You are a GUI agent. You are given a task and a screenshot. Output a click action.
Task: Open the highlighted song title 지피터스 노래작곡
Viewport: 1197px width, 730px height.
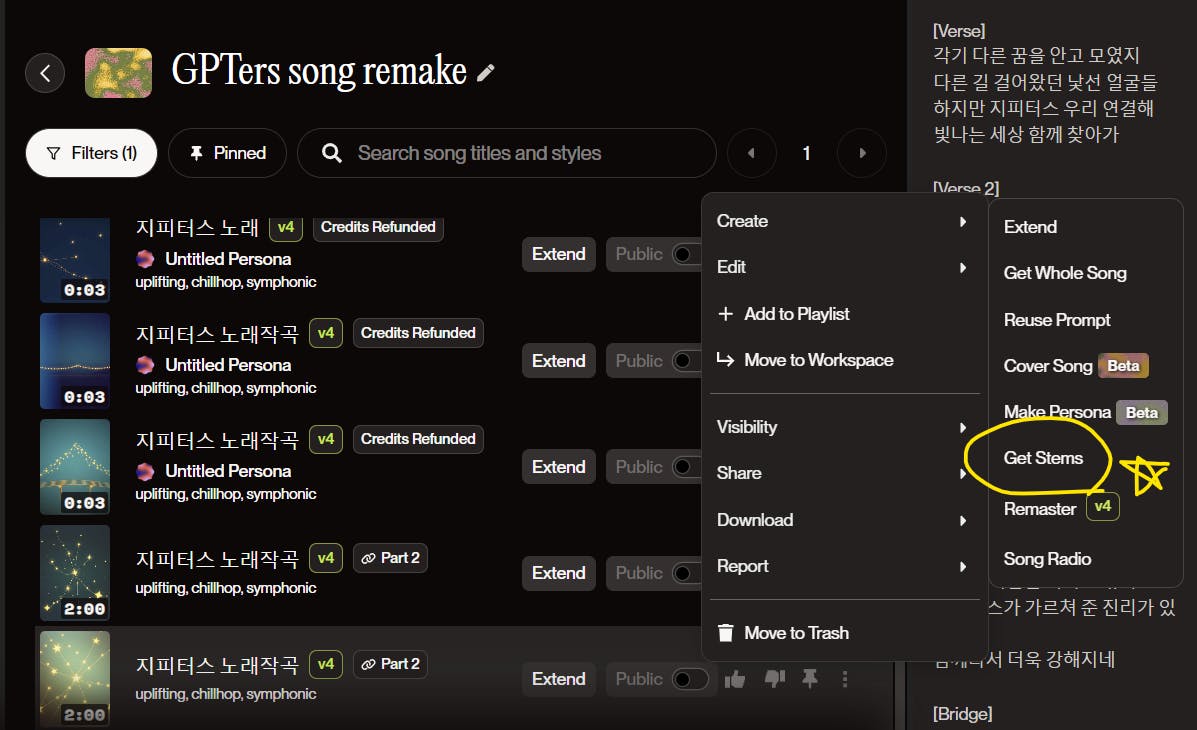coord(217,665)
